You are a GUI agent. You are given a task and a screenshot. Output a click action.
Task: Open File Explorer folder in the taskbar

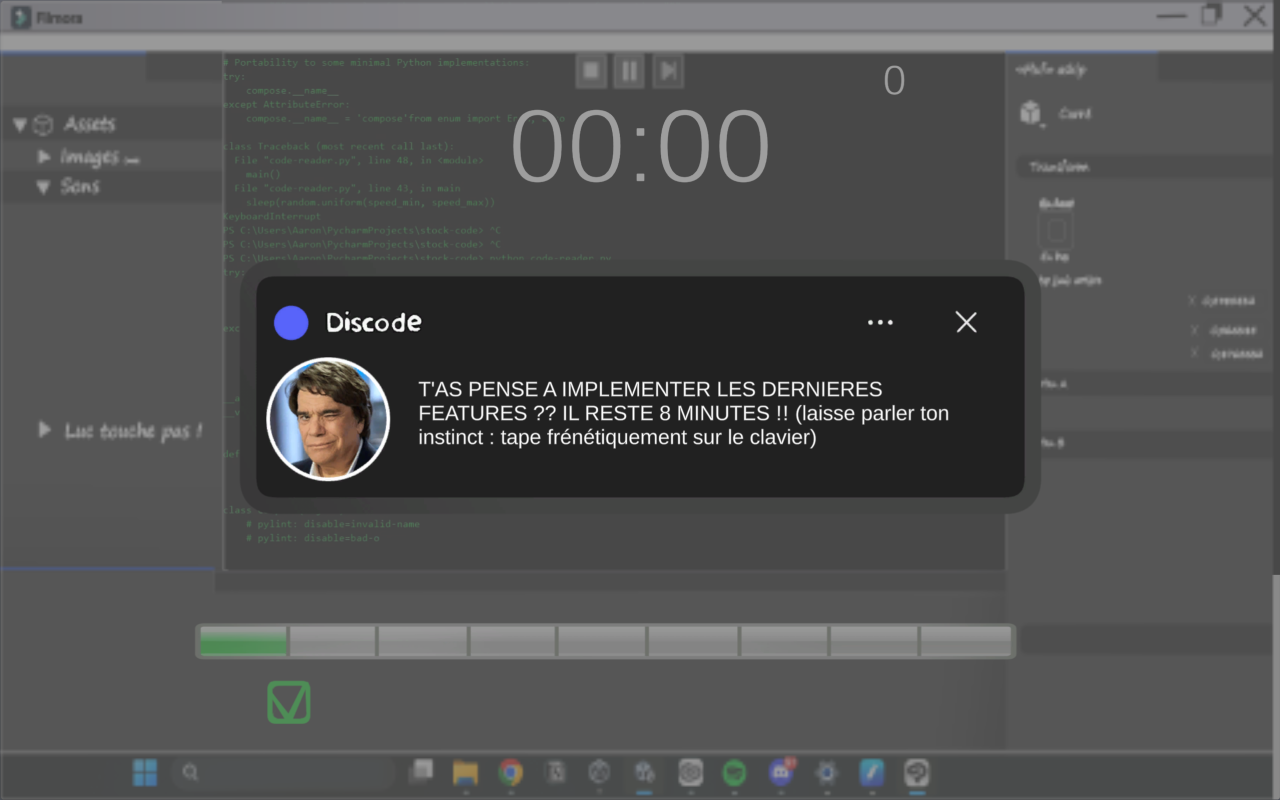tap(465, 772)
